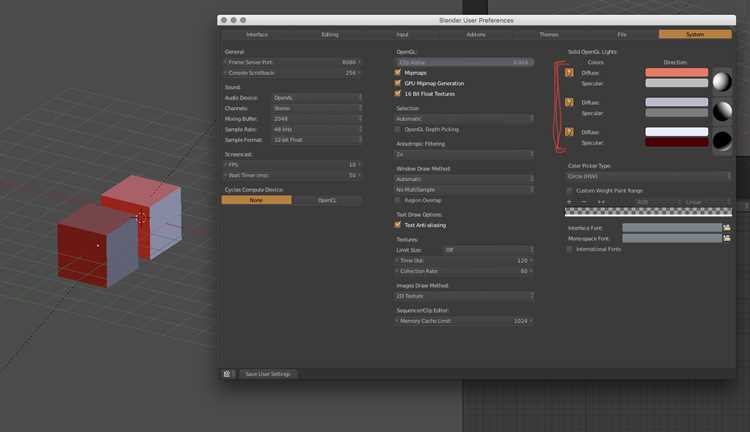Viewport: 750px width, 432px height.
Task: Click third light dark red Specular swatch
Action: [x=676, y=143]
